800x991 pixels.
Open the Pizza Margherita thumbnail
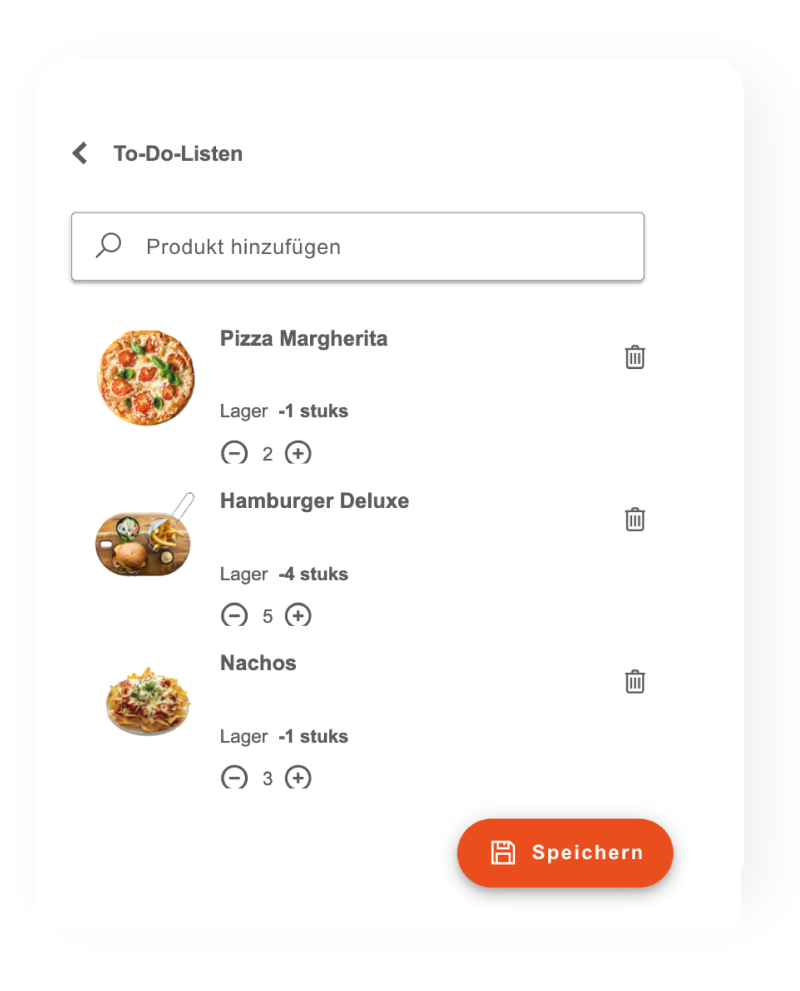146,378
